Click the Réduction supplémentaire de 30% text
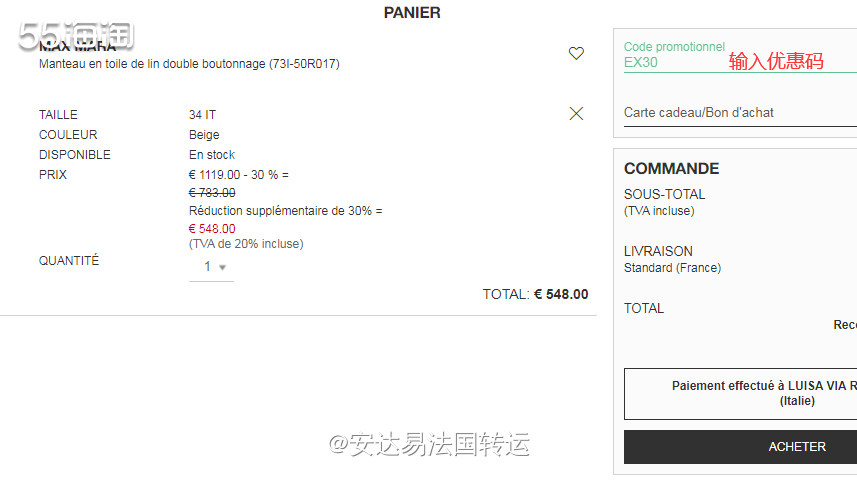Viewport: 857px width, 482px height. 285,211
